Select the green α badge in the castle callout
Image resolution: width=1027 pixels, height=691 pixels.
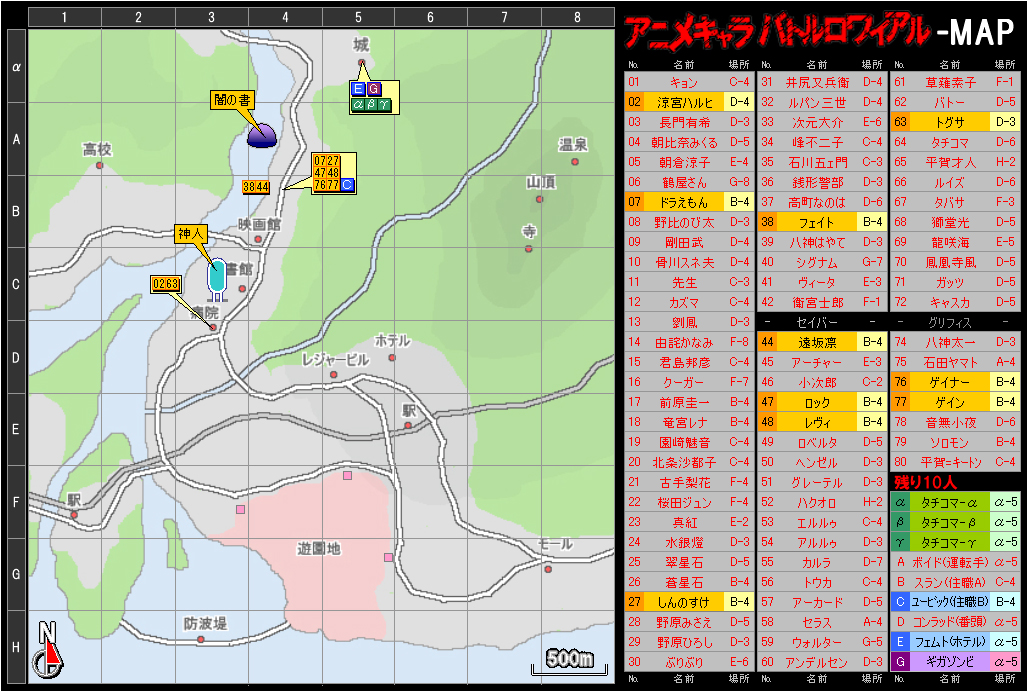click(x=358, y=104)
